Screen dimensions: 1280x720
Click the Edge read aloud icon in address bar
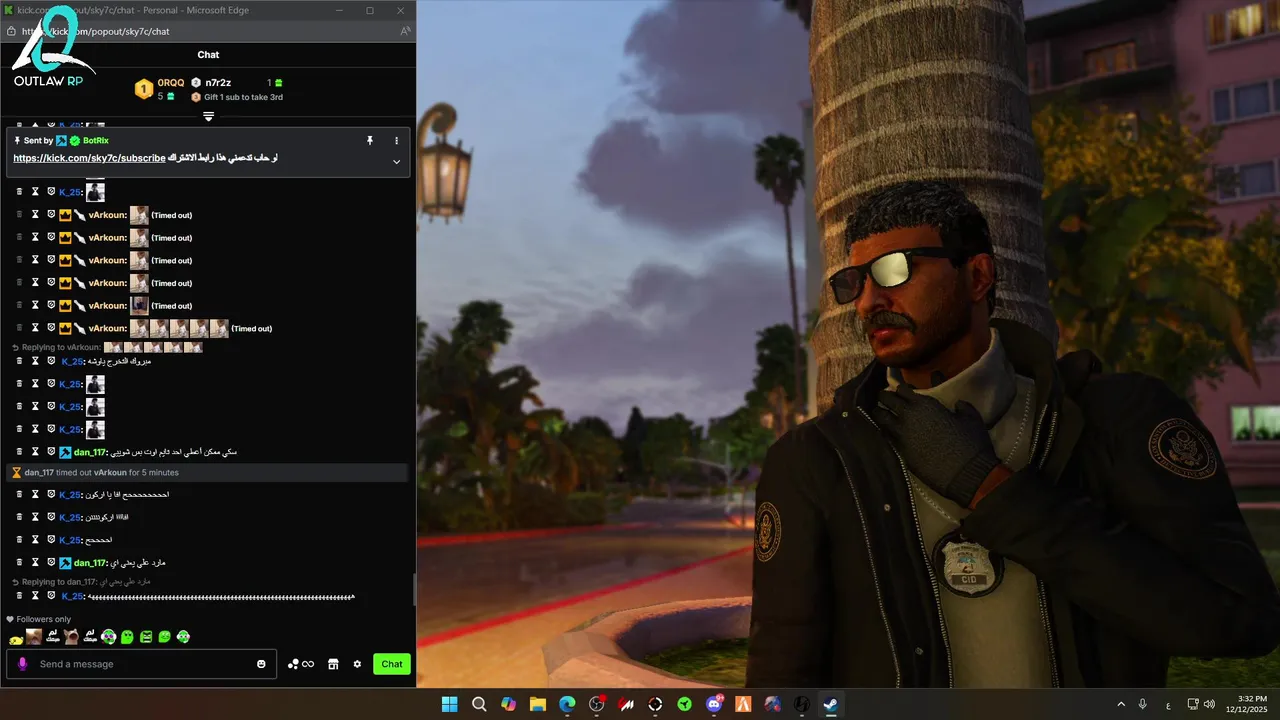pos(405,31)
